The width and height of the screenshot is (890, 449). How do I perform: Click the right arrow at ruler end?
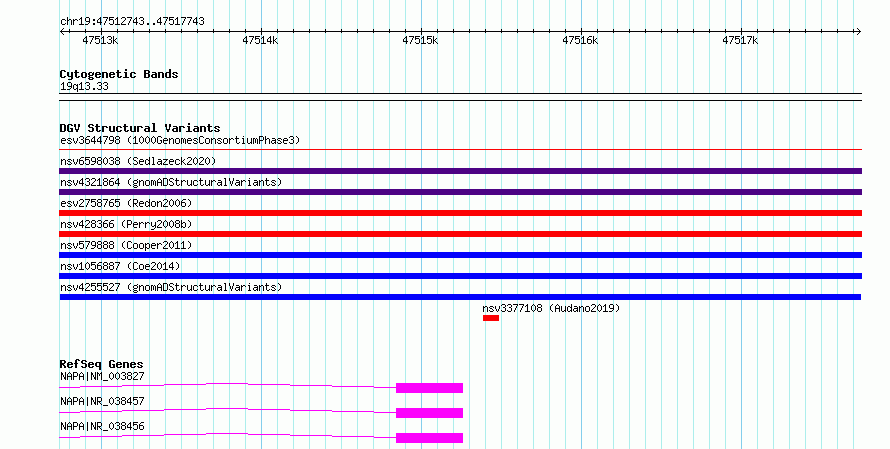tap(858, 32)
